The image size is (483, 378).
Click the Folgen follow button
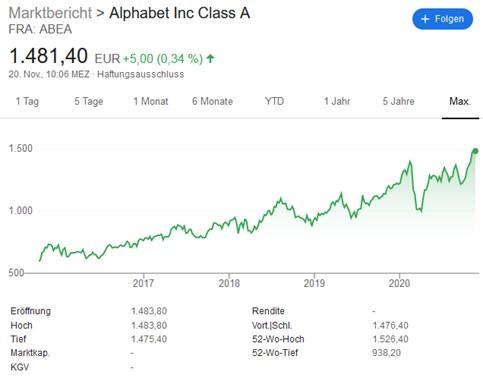(x=442, y=19)
